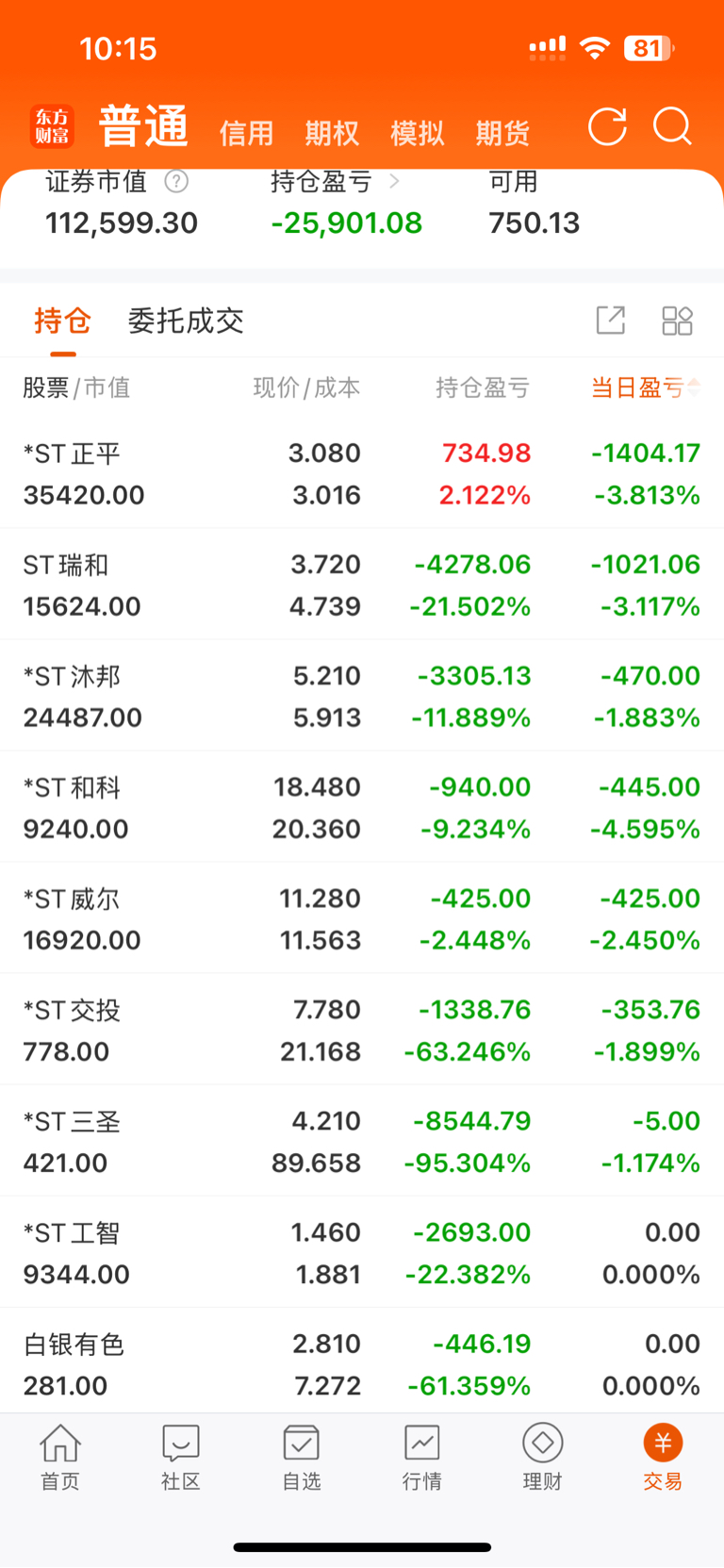Tap the 东方财富 logo icon
This screenshot has height=1568, width=724.
(x=52, y=126)
